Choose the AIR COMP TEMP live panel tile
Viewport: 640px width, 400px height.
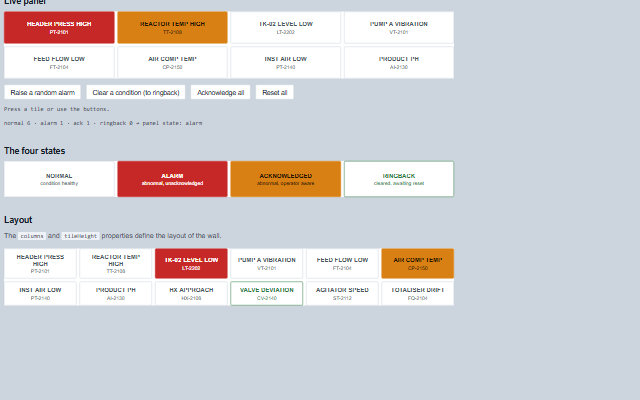point(172,62)
